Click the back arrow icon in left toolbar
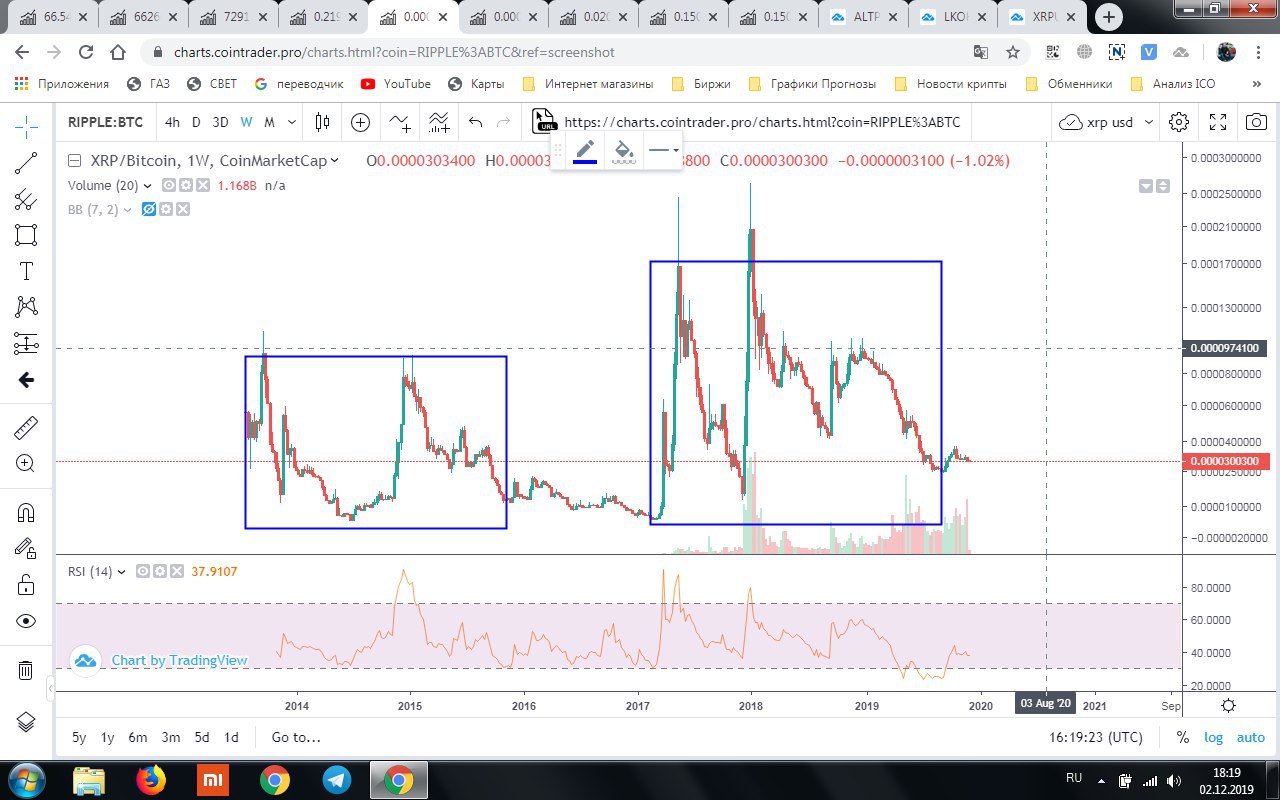 (x=26, y=379)
